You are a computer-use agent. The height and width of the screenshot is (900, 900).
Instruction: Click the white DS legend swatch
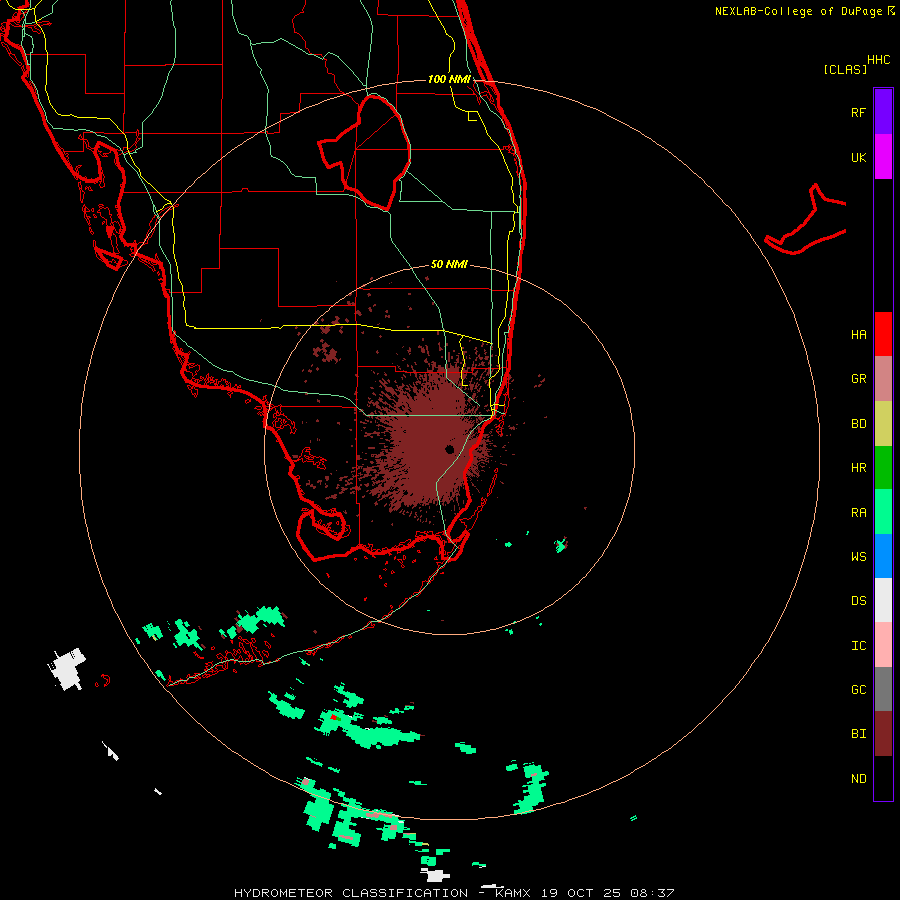(883, 600)
